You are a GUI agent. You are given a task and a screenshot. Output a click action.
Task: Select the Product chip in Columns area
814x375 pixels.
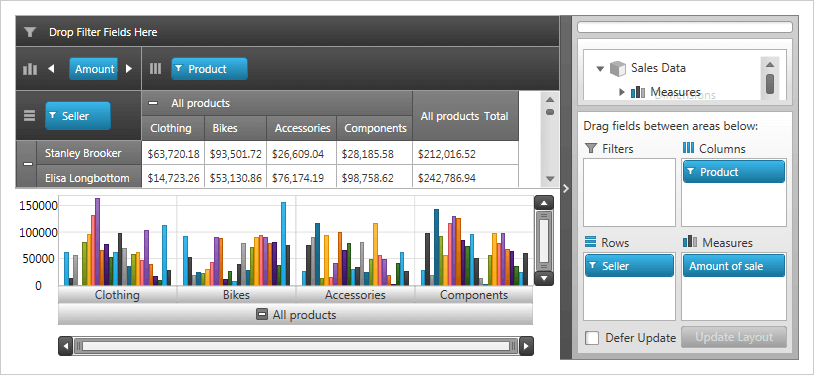coord(734,172)
